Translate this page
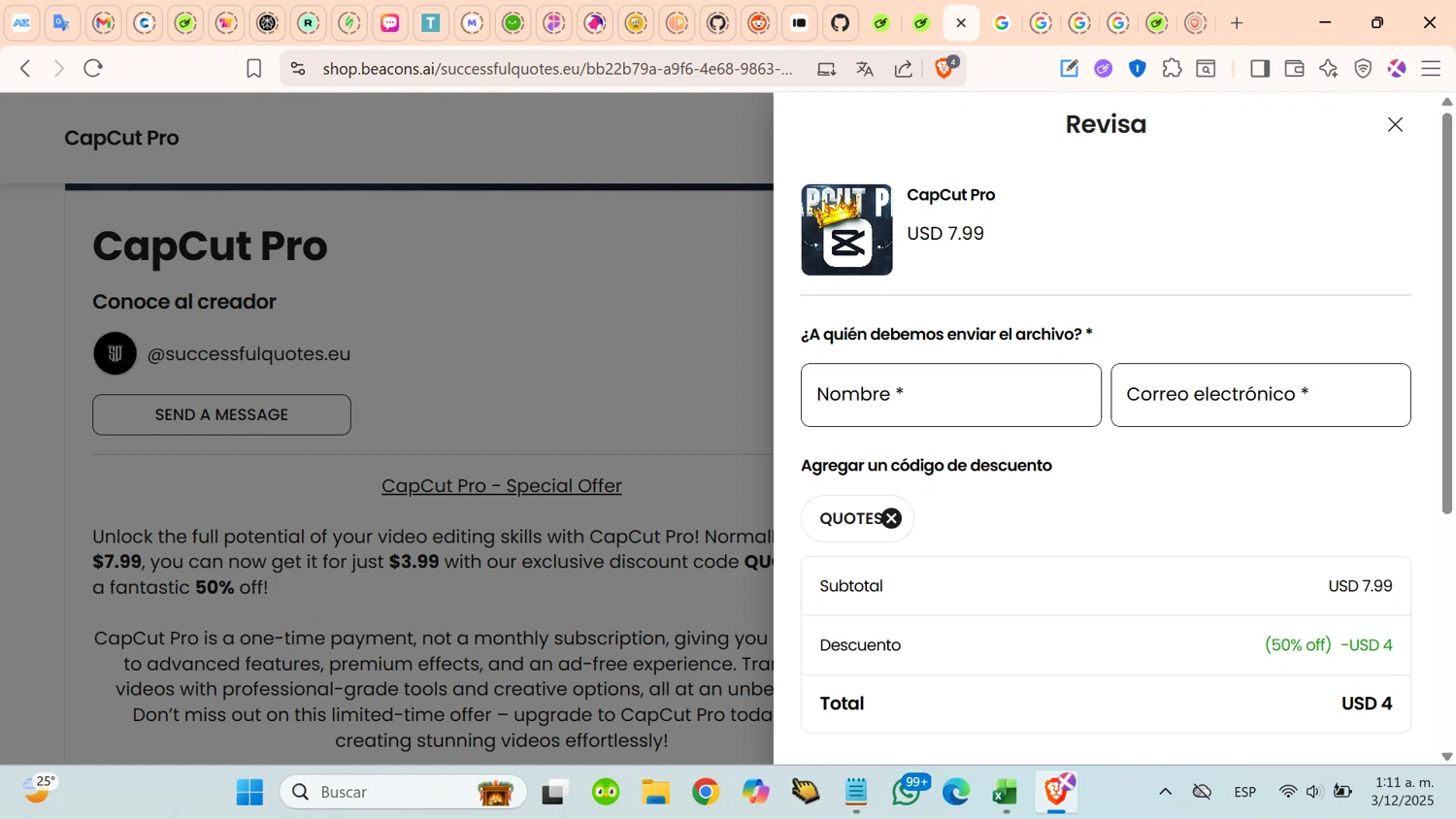The width and height of the screenshot is (1456, 819). (865, 69)
